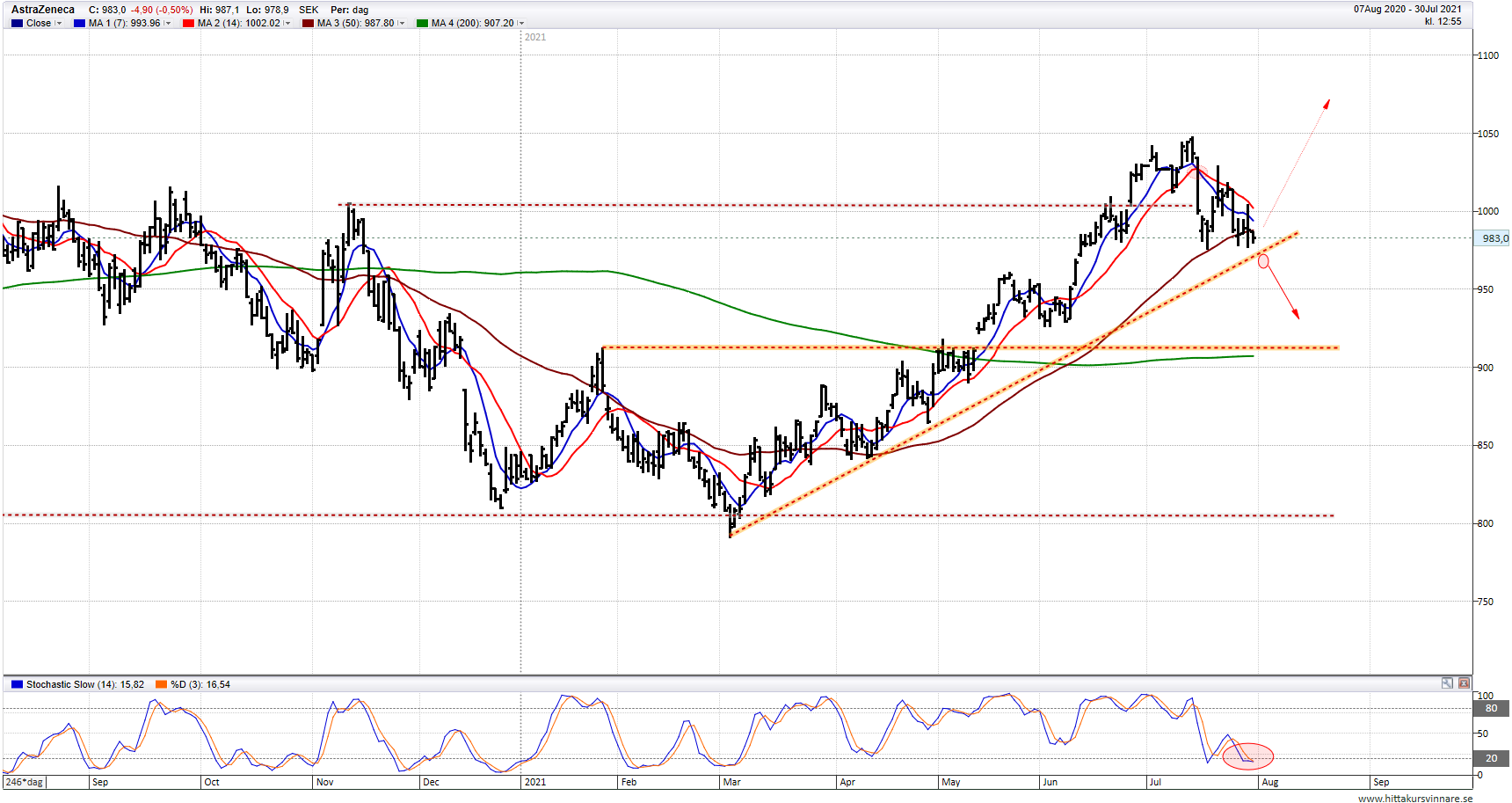Click the red ellipse highlight on the stochastic chart

(1247, 756)
